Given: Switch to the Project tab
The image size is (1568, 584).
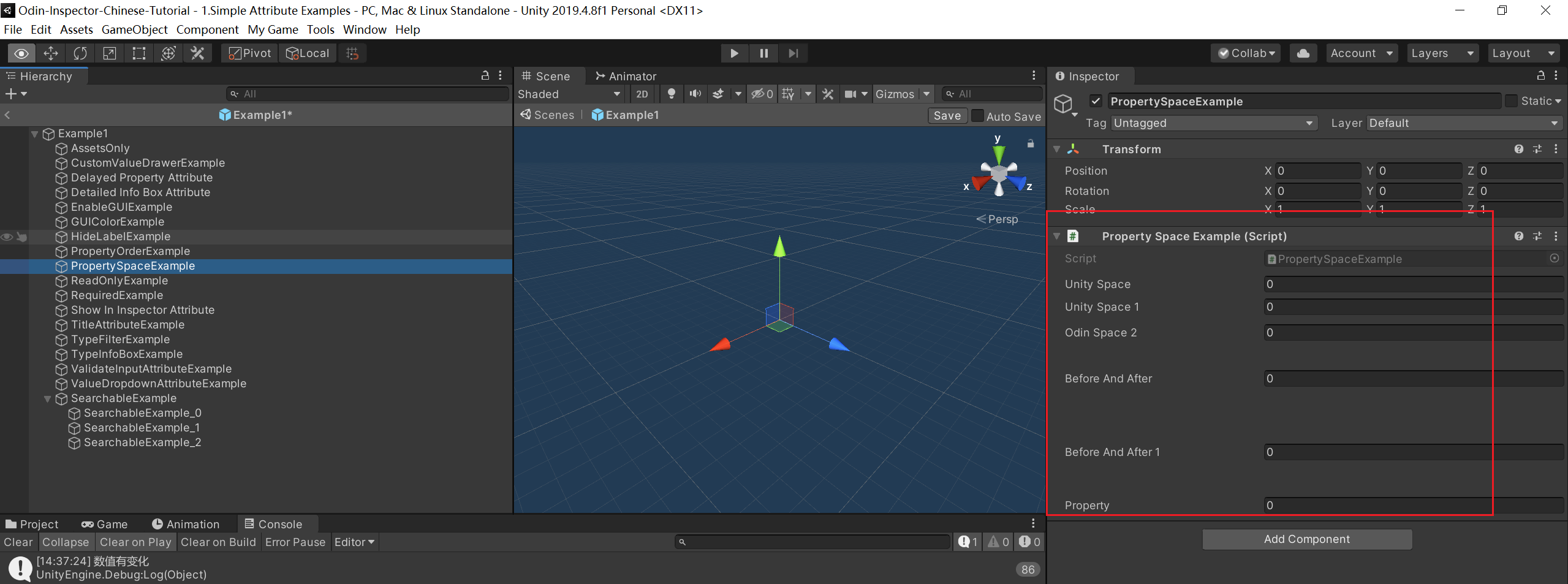Looking at the screenshot, I should click(x=32, y=524).
